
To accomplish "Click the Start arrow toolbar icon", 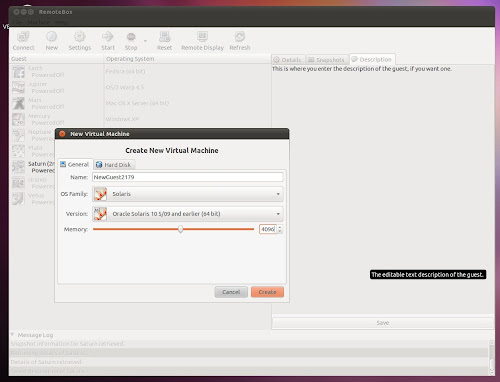I will point(108,36).
